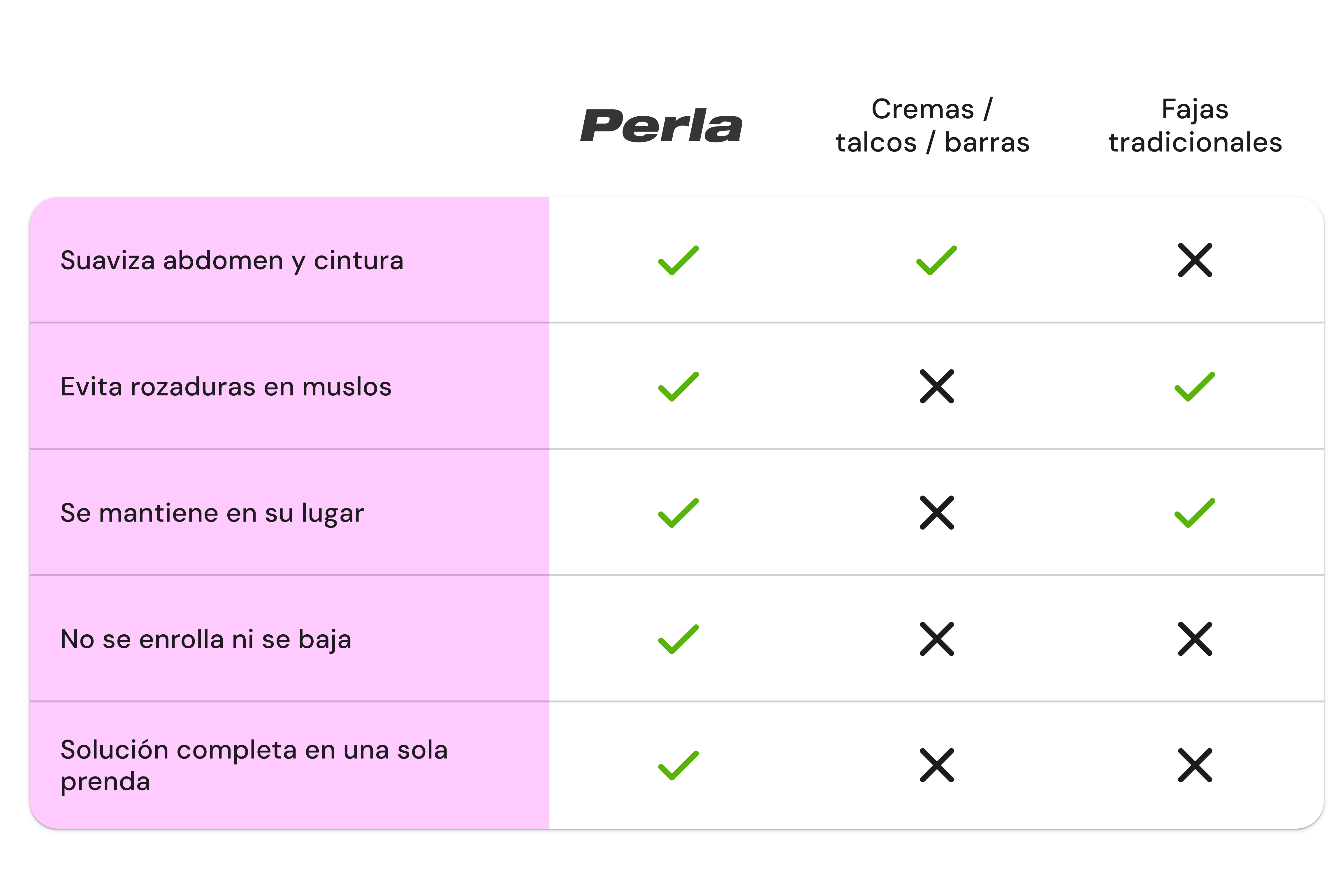The height and width of the screenshot is (896, 1343).
Task: Click the Perla brand logo
Action: pyautogui.click(x=661, y=126)
